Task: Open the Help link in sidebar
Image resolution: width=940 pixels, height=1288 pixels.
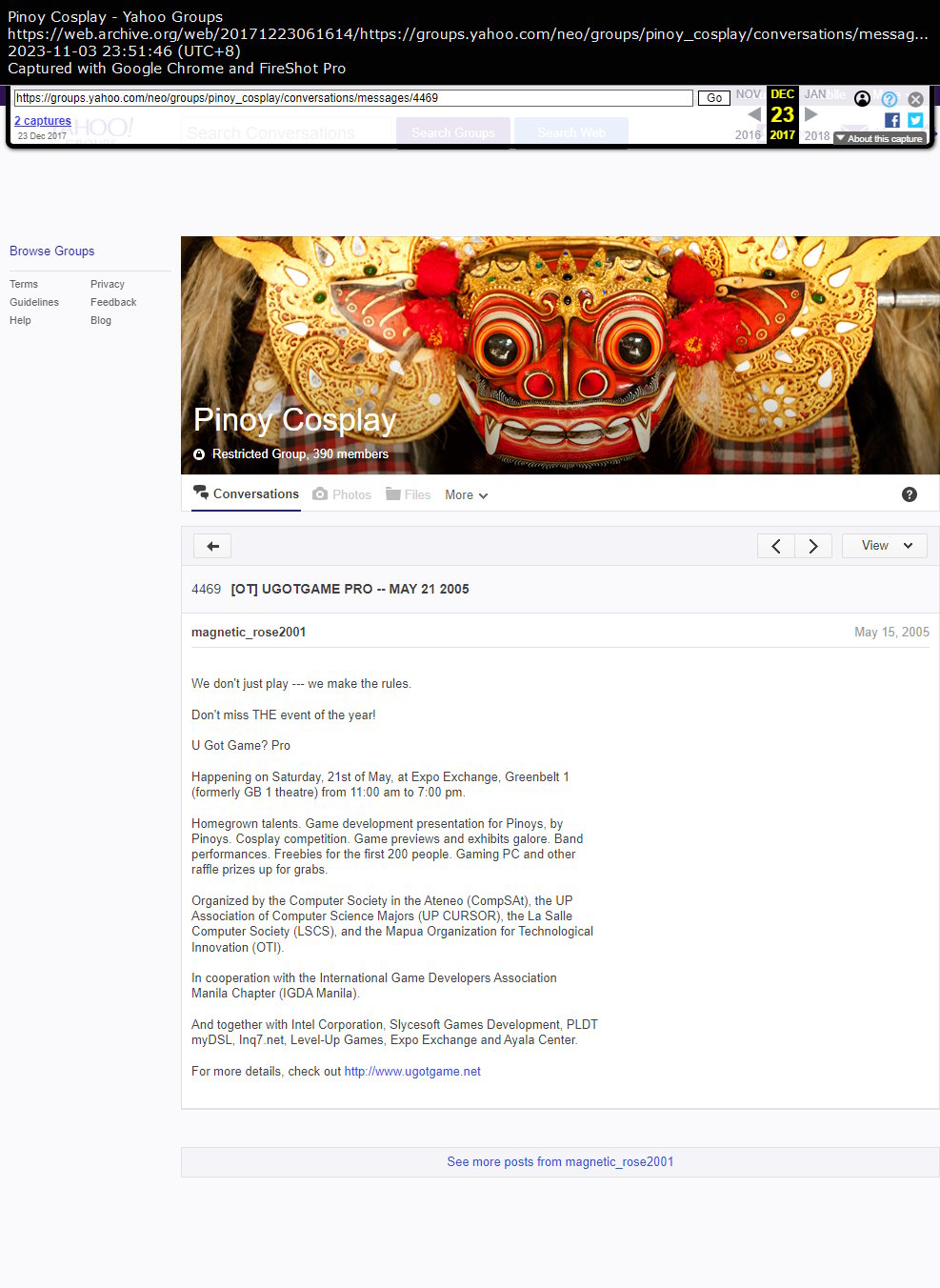Action: click(20, 320)
